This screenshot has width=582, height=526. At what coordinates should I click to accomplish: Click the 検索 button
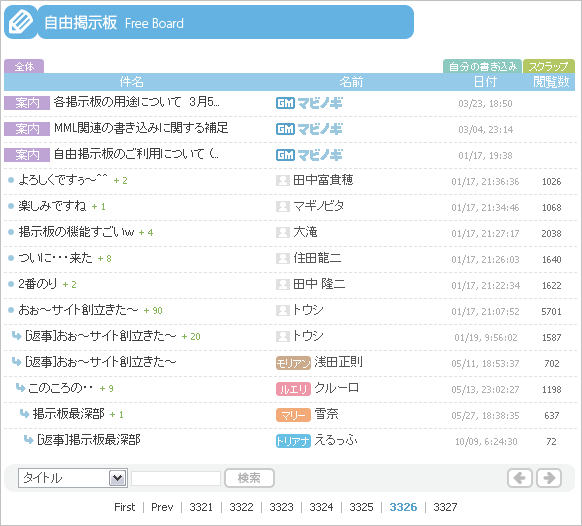(249, 478)
